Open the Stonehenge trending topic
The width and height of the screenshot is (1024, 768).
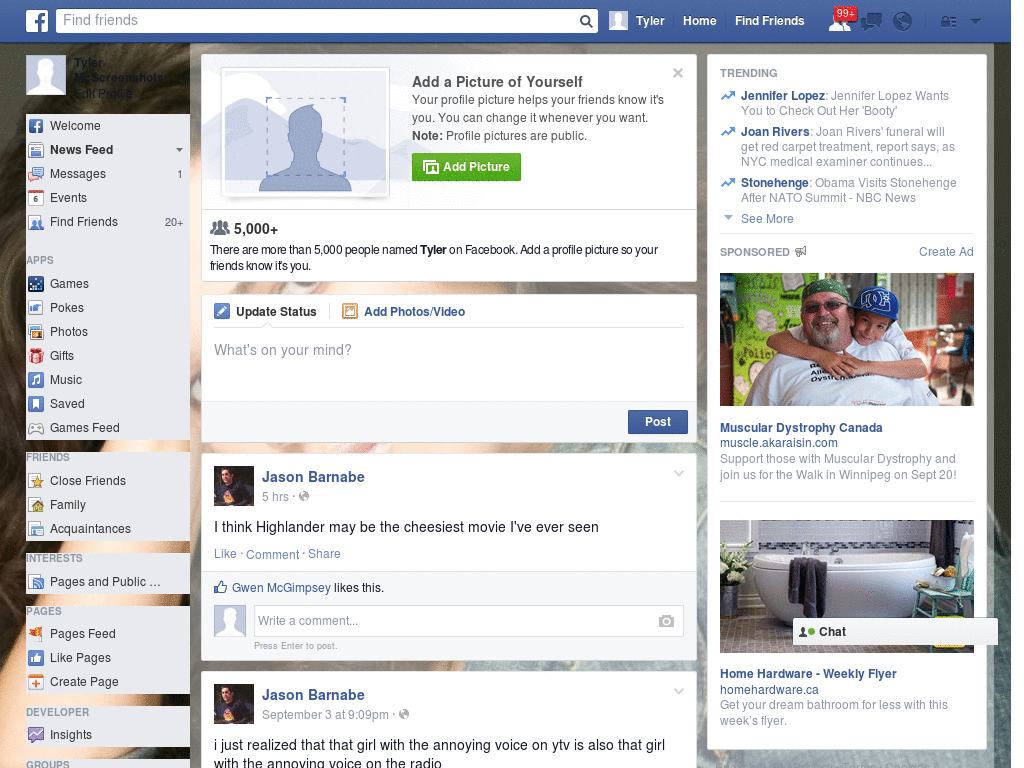click(x=775, y=183)
